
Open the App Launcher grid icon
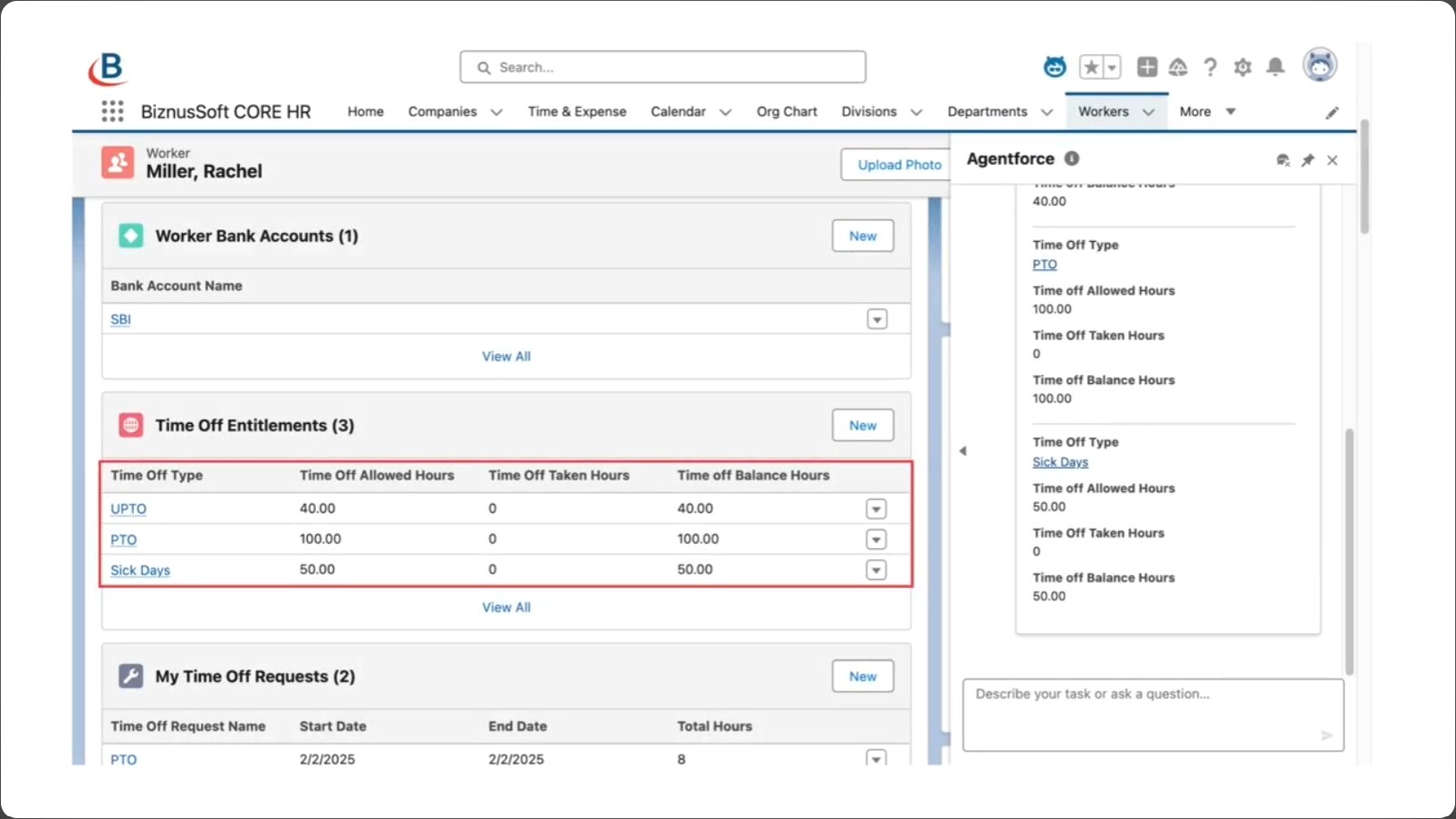pyautogui.click(x=112, y=111)
